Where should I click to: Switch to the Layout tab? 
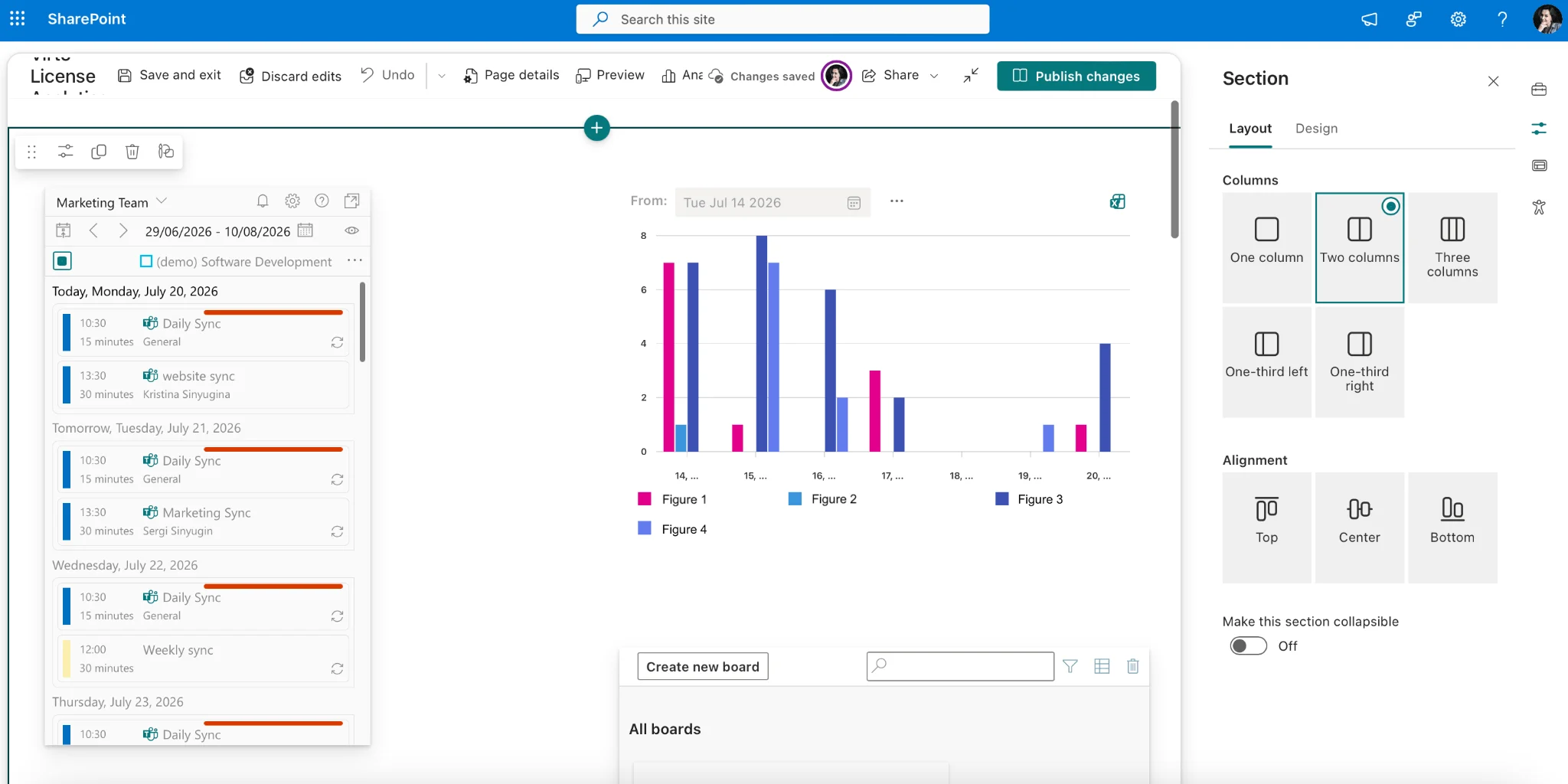click(1250, 129)
